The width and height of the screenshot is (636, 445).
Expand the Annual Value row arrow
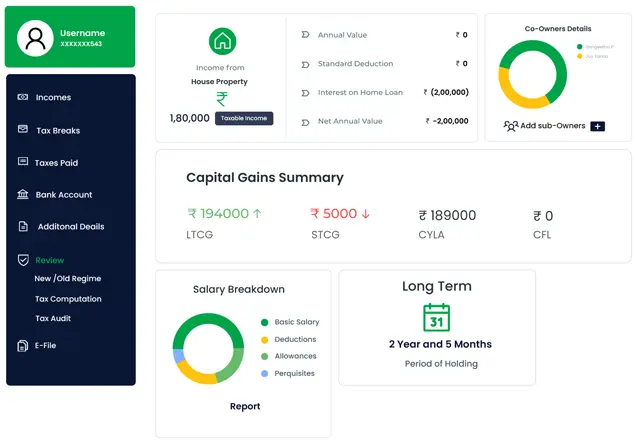click(304, 35)
